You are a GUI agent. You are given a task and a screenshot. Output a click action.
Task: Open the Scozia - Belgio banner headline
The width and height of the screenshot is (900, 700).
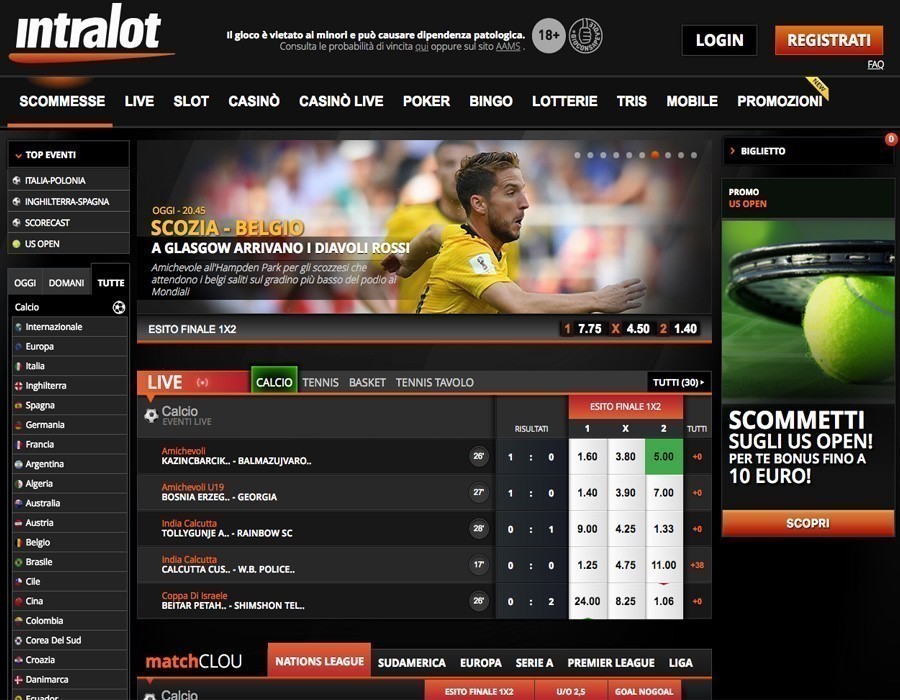[227, 228]
